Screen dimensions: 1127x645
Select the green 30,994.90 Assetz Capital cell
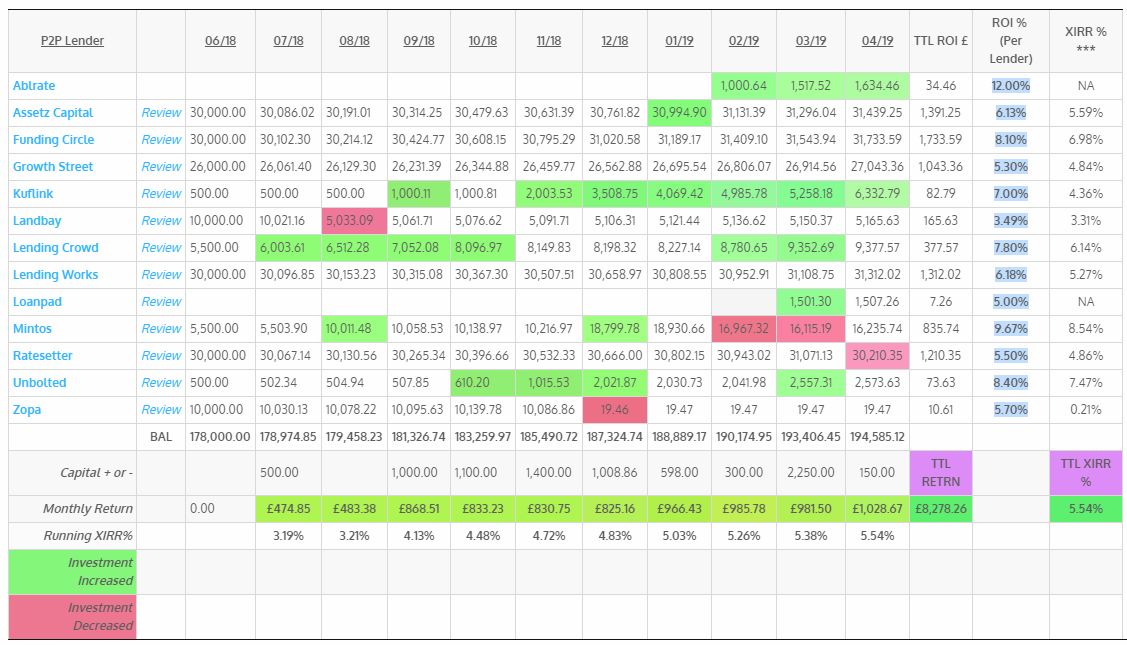pyautogui.click(x=679, y=113)
